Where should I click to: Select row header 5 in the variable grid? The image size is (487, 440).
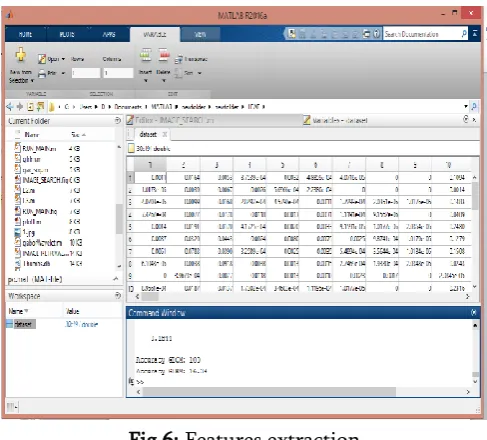click(x=130, y=227)
